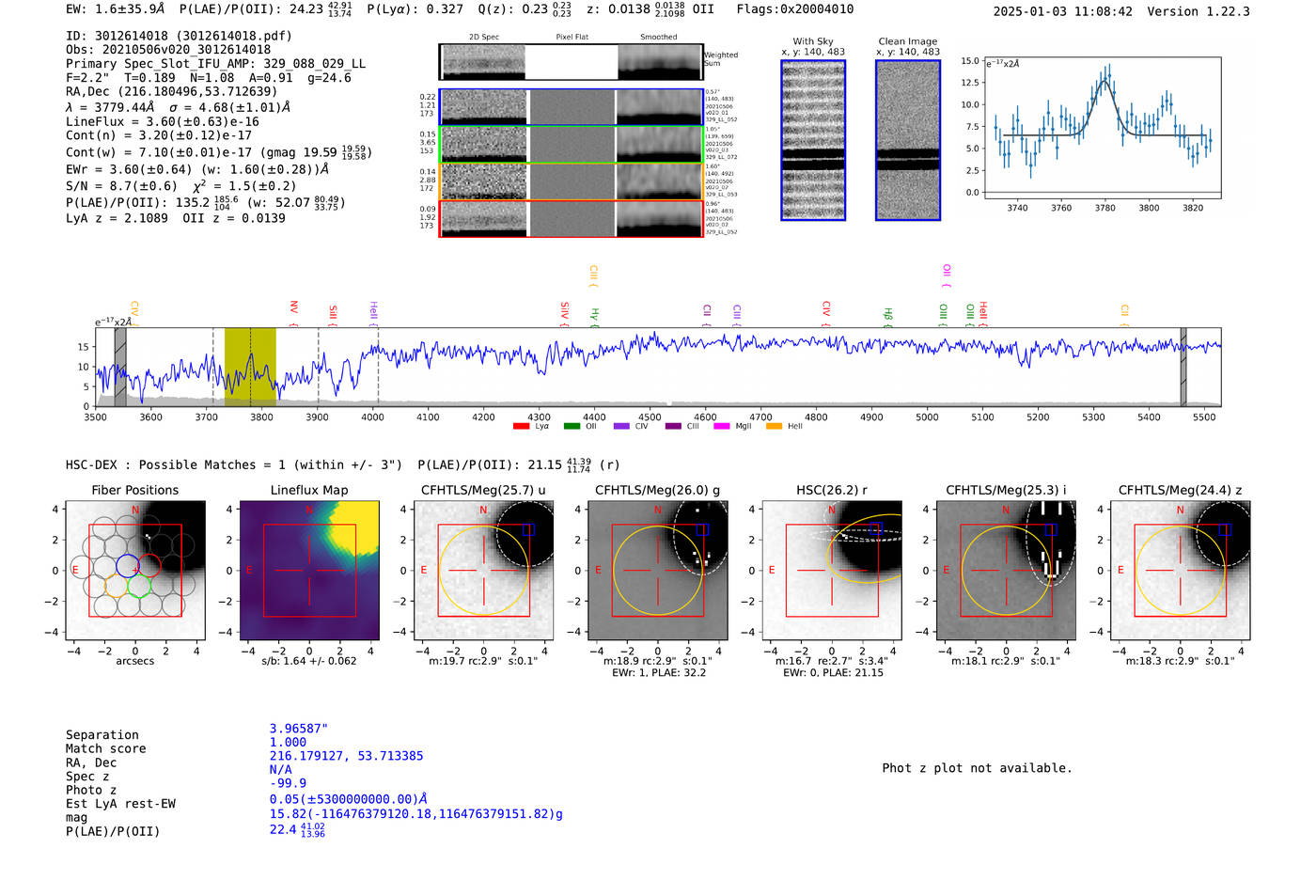The width and height of the screenshot is (1316, 896).
Task: Select the λ = 3779.44Å line
Action: [x=178, y=107]
